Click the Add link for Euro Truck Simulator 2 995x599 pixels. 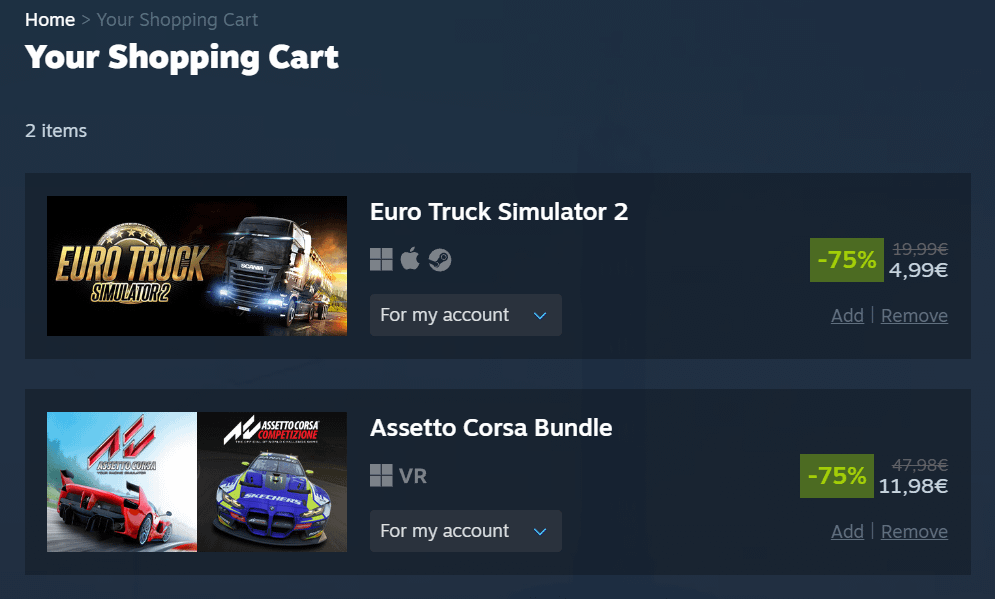click(847, 315)
